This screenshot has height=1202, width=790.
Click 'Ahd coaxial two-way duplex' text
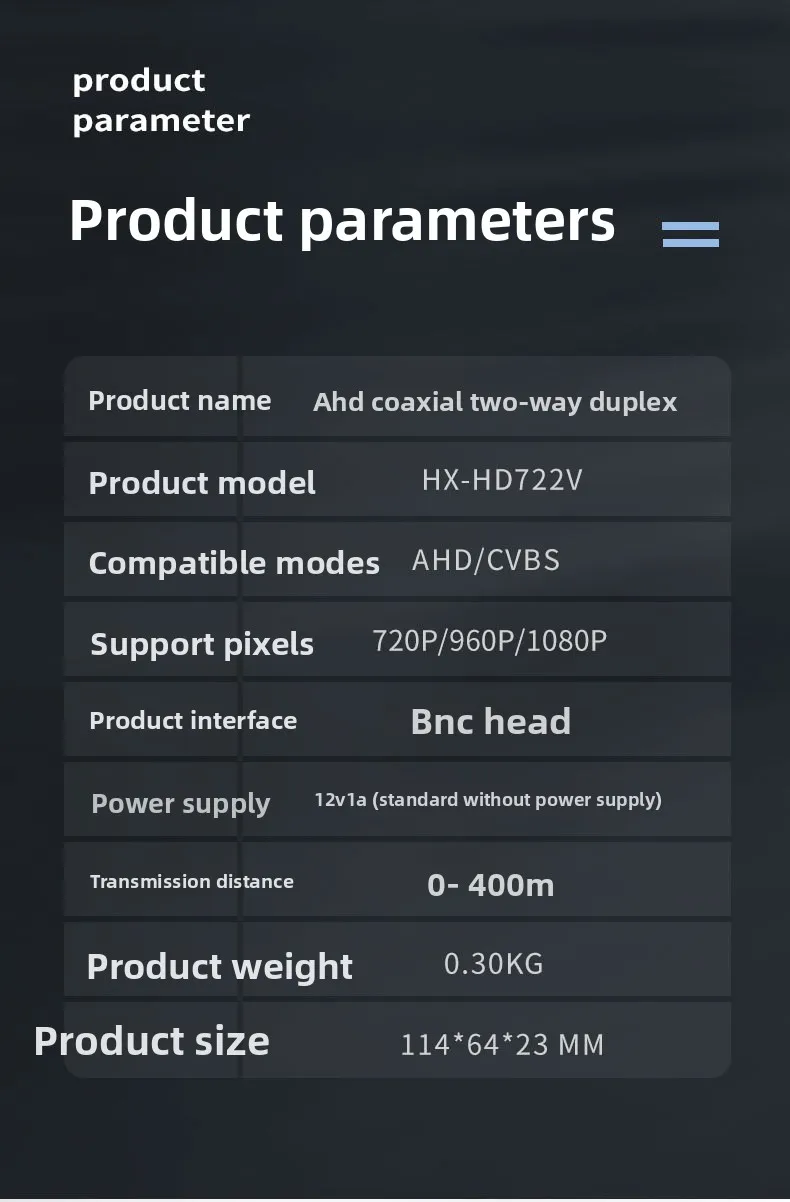495,402
